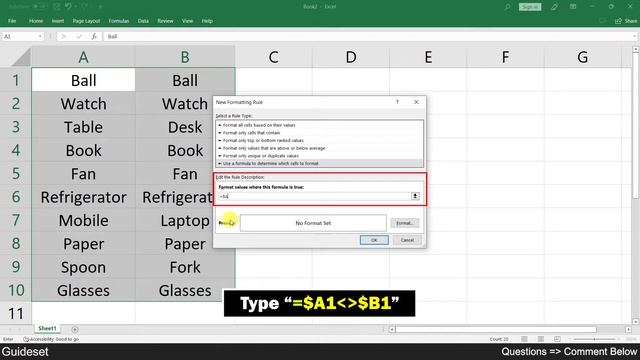Click the Select All corner triangle

pos(21,58)
